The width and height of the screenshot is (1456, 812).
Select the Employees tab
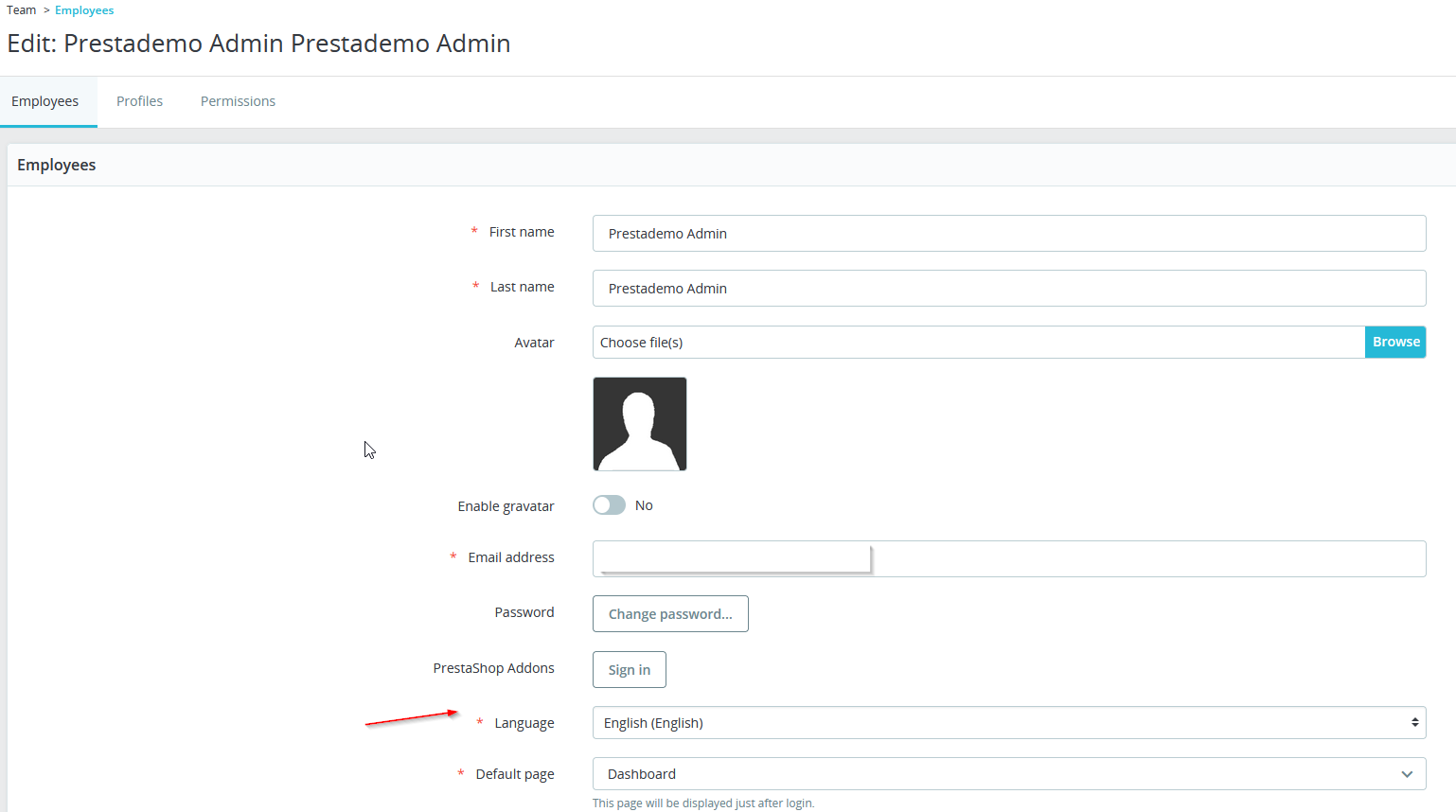45,101
